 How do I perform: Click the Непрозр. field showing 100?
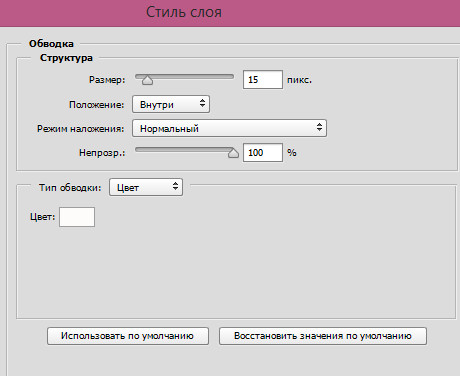pos(263,153)
